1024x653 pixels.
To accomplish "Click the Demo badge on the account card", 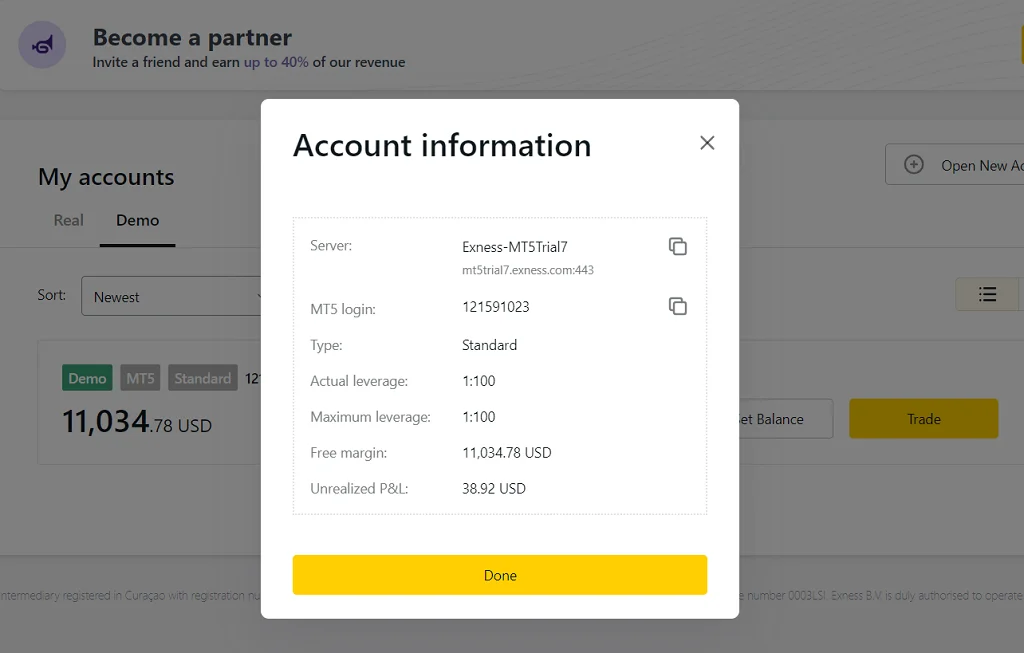I will click(x=87, y=378).
